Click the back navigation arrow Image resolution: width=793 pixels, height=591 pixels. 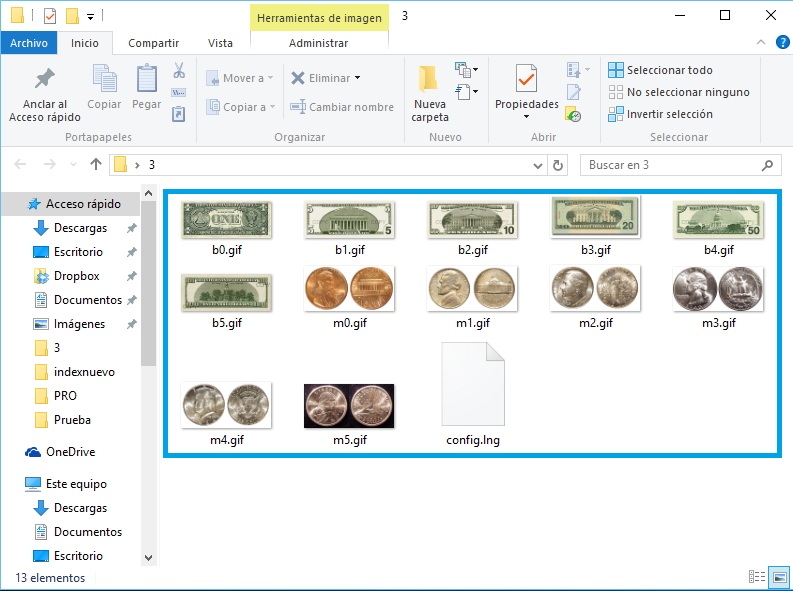coord(20,164)
